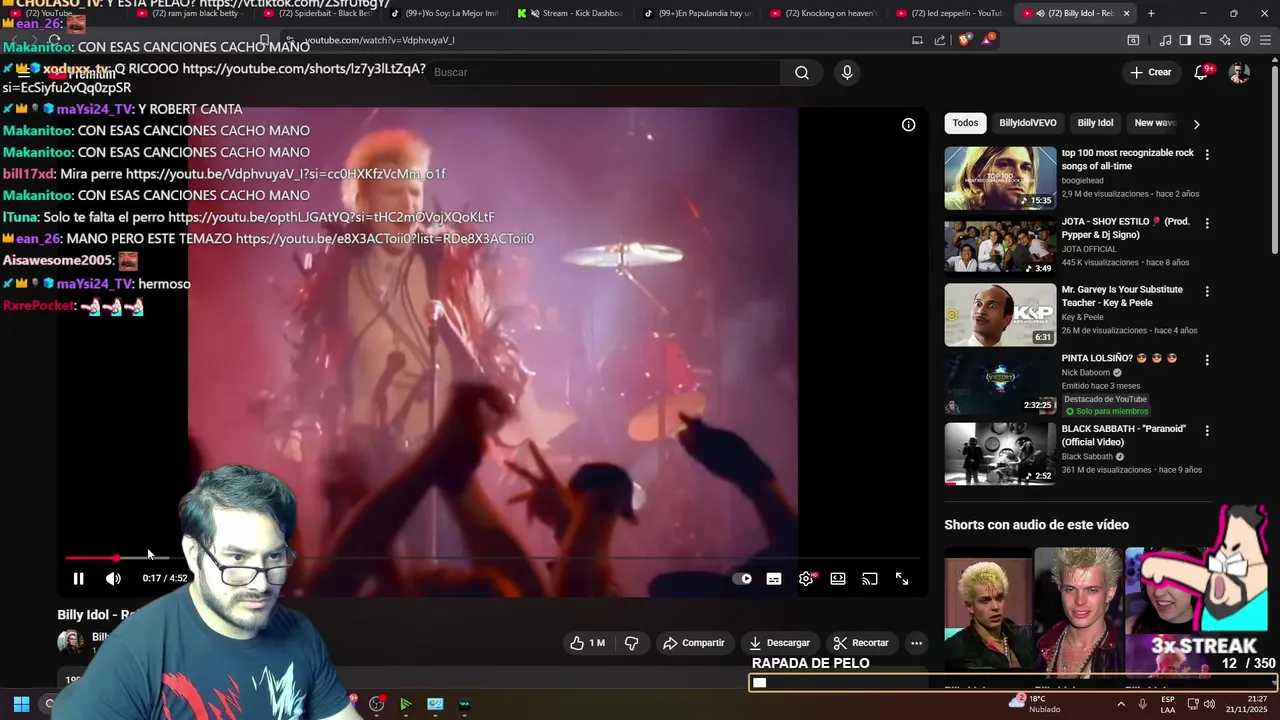Switch to ram jam black betty tab
Image resolution: width=1280 pixels, height=720 pixels.
click(191, 13)
